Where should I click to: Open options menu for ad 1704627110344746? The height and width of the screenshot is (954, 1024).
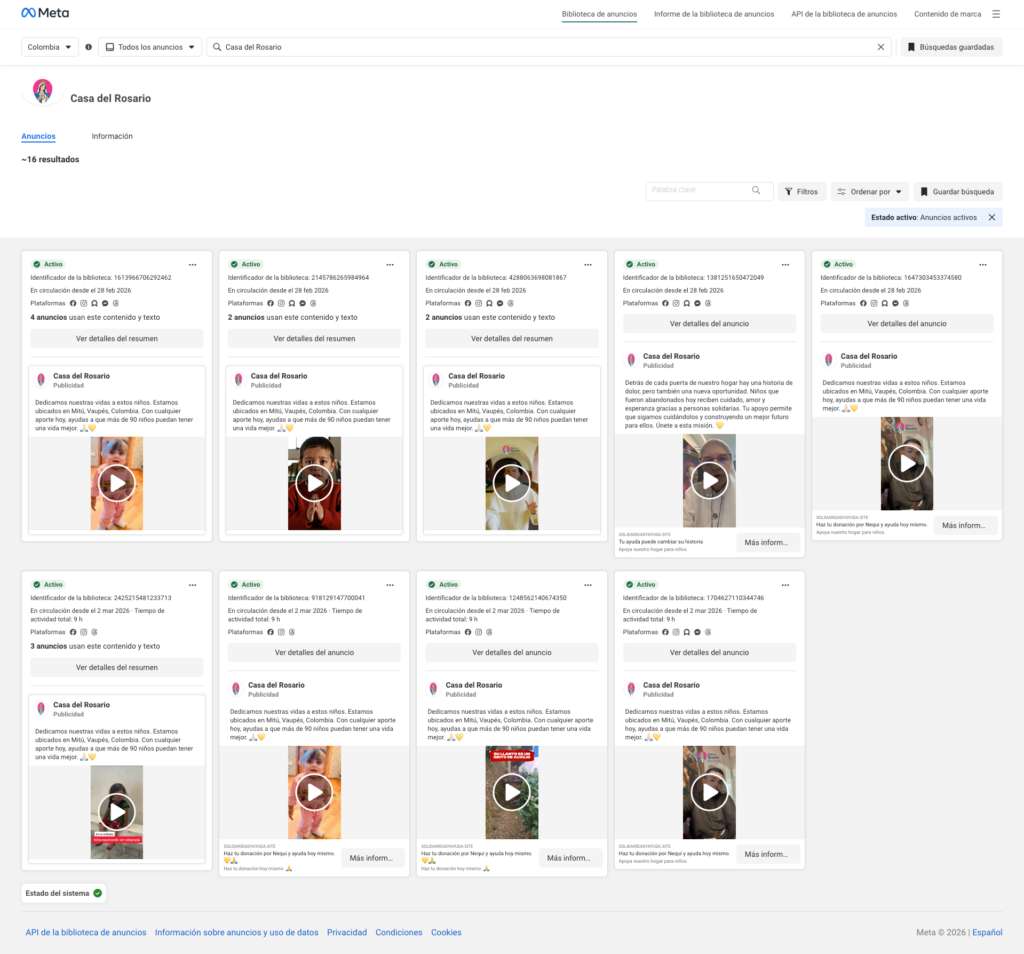[x=785, y=585]
